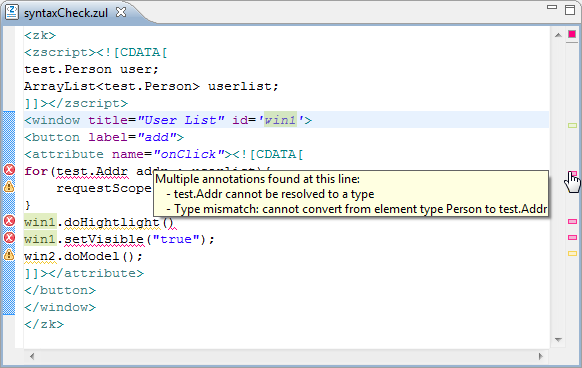Click error marker beside for(test.Addr line
Image resolution: width=582 pixels, height=368 pixels.
pos(9,170)
